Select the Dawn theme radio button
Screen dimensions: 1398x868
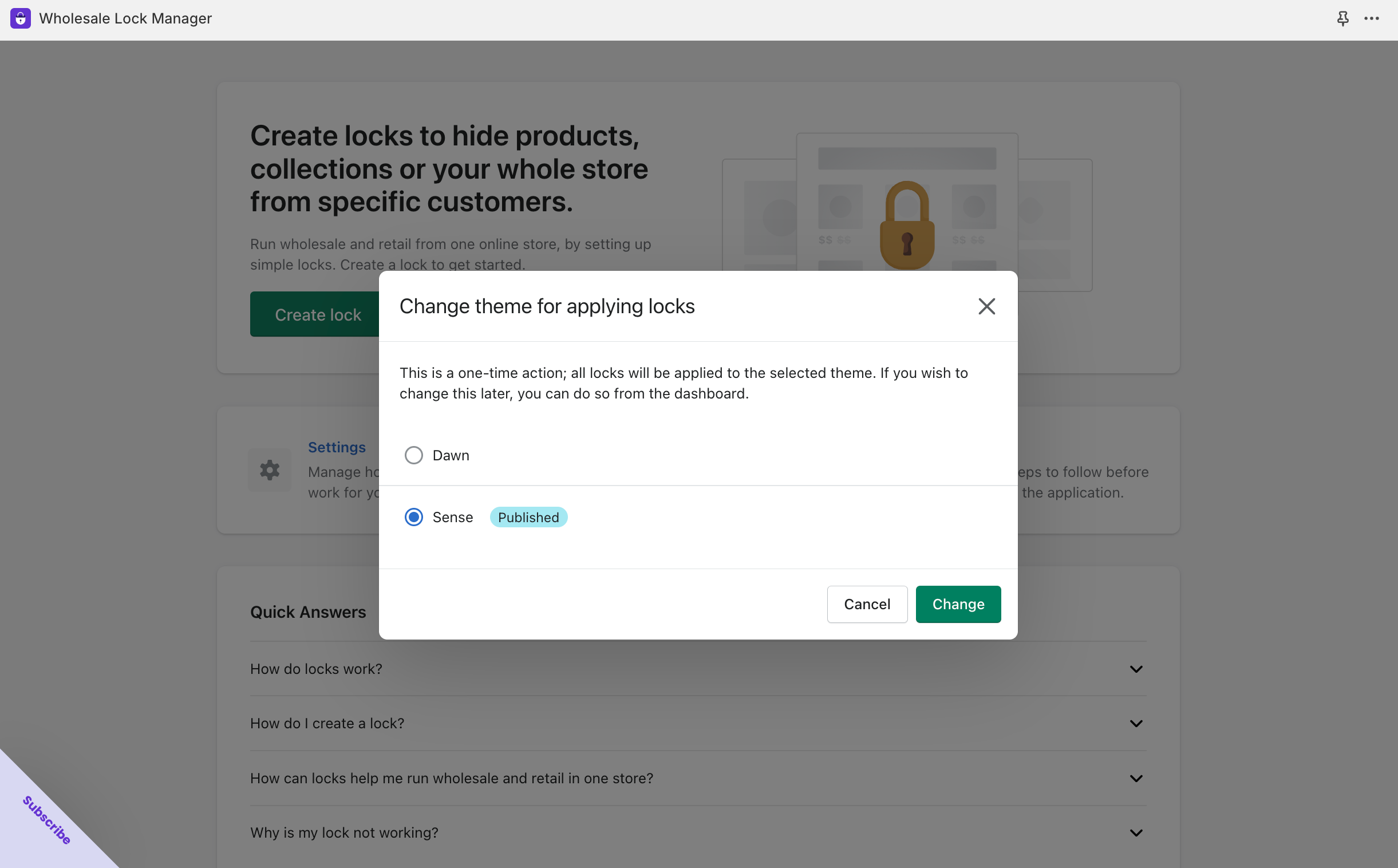[413, 455]
